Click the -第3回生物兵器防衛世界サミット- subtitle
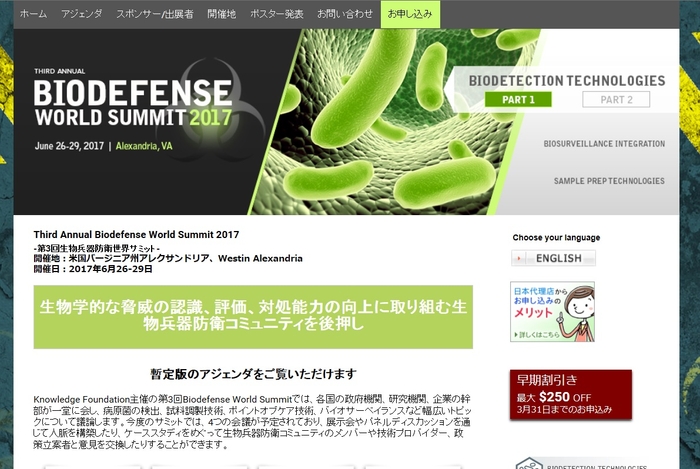This screenshot has height=469, width=700. point(96,248)
